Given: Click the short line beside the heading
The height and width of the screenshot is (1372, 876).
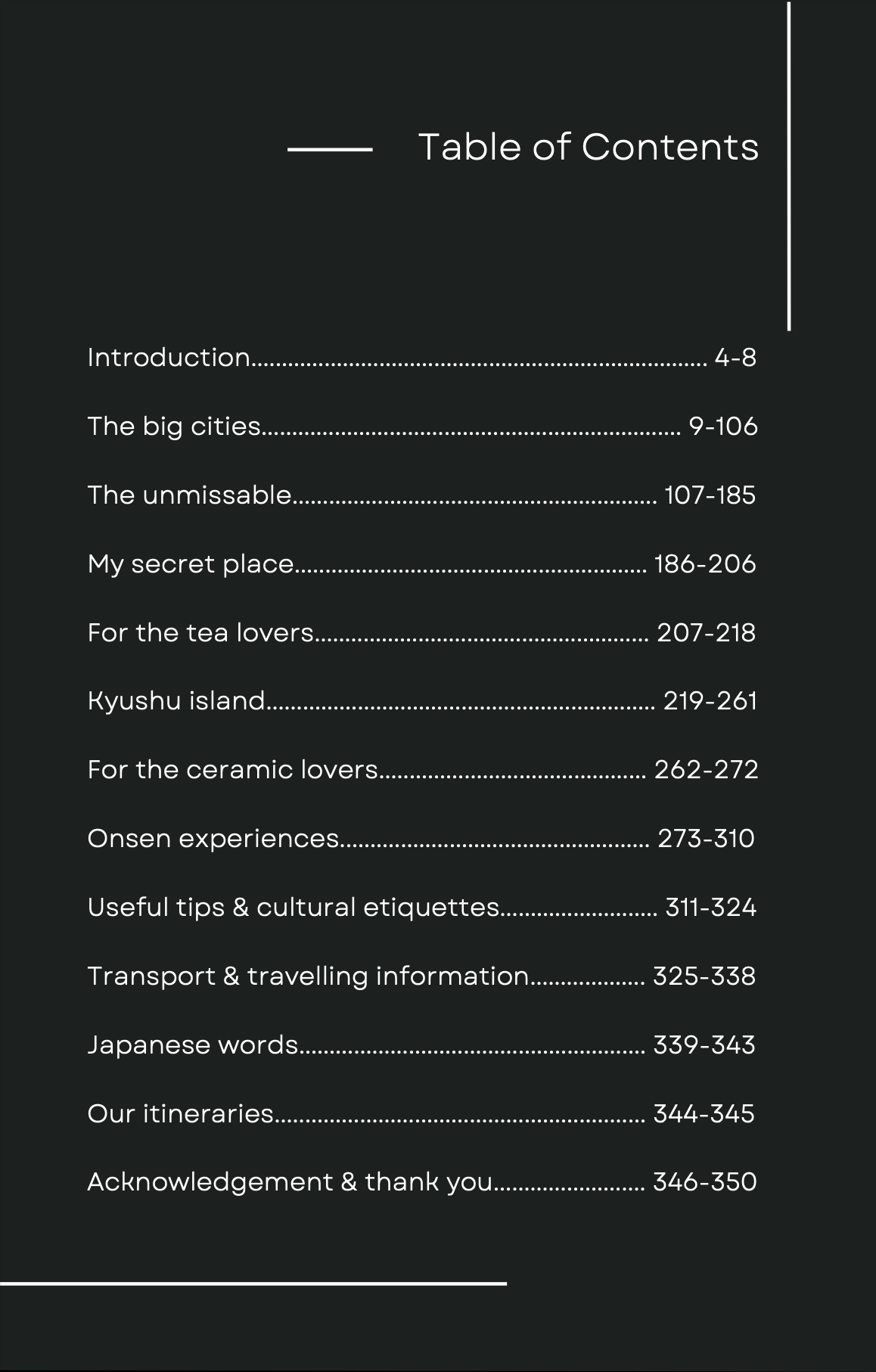Looking at the screenshot, I should click(x=330, y=150).
